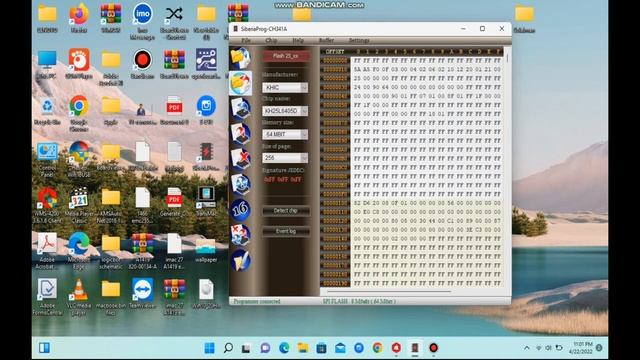Viewport: 640px width, 360px height.
Task: Open Windows Start menu on taskbar
Action: click(x=209, y=348)
